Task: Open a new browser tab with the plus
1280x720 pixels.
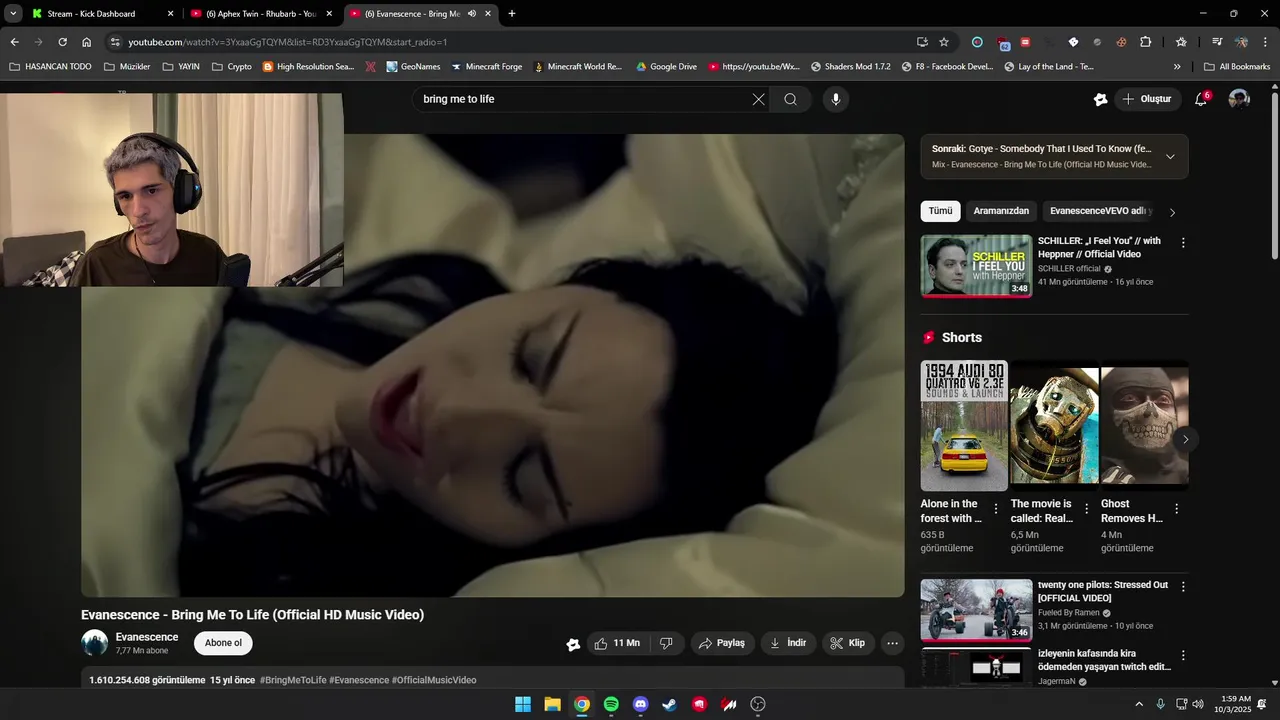Action: (x=512, y=14)
